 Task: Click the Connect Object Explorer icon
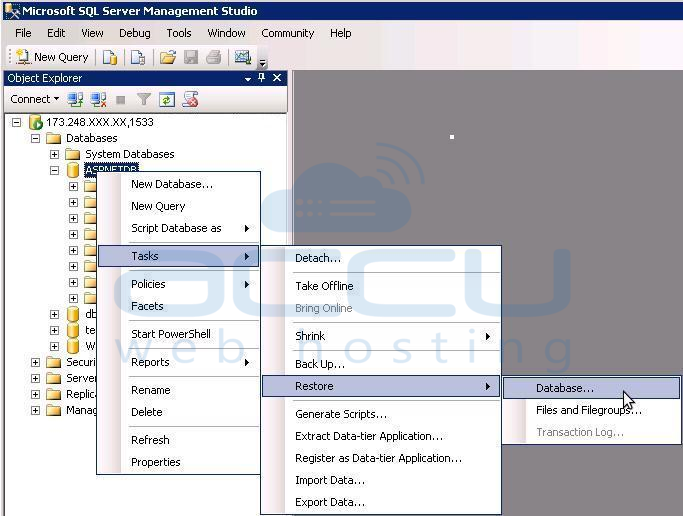tap(75, 100)
